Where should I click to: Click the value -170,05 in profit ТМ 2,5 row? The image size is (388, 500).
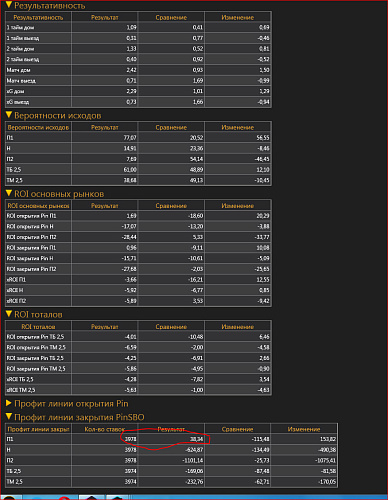(x=327, y=482)
